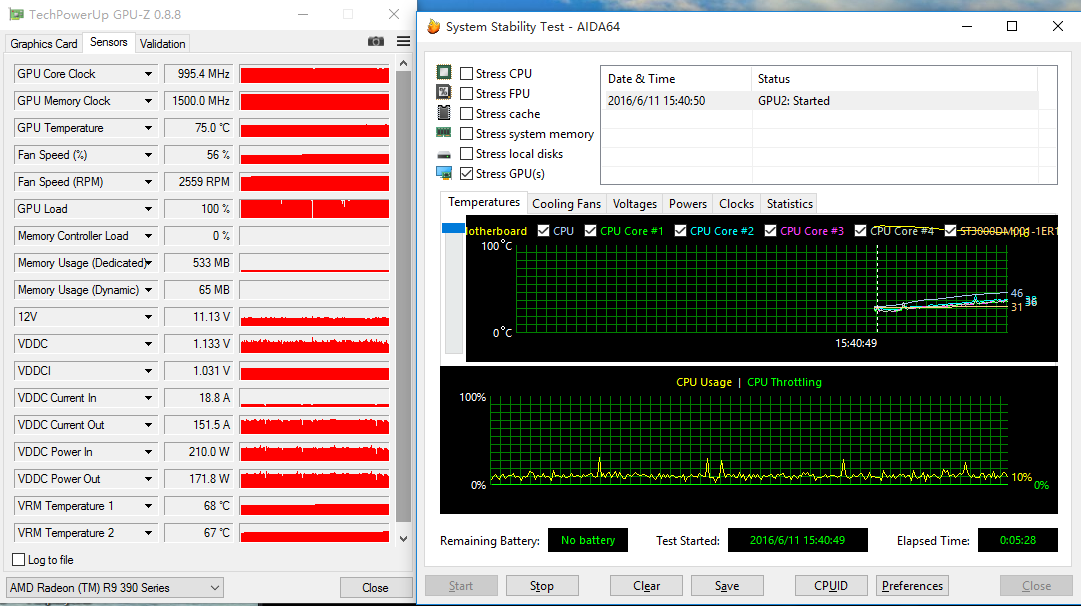Take a GPU-Z screenshot with the camera icon
This screenshot has width=1081, height=606.
click(x=376, y=41)
